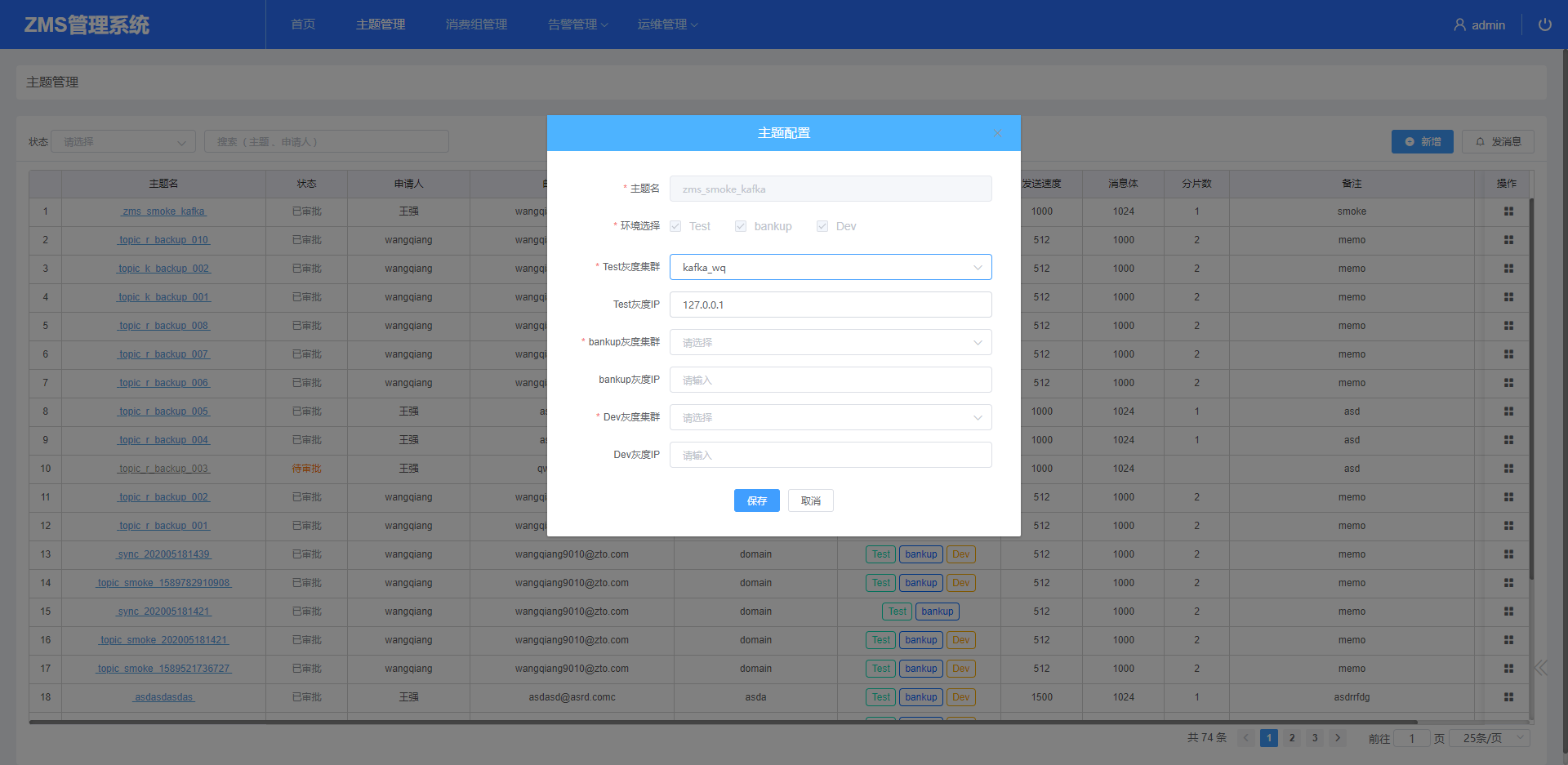Click bankup tag in sync_202005181421 row
Screen dimensions: 1568x765
coord(938,612)
